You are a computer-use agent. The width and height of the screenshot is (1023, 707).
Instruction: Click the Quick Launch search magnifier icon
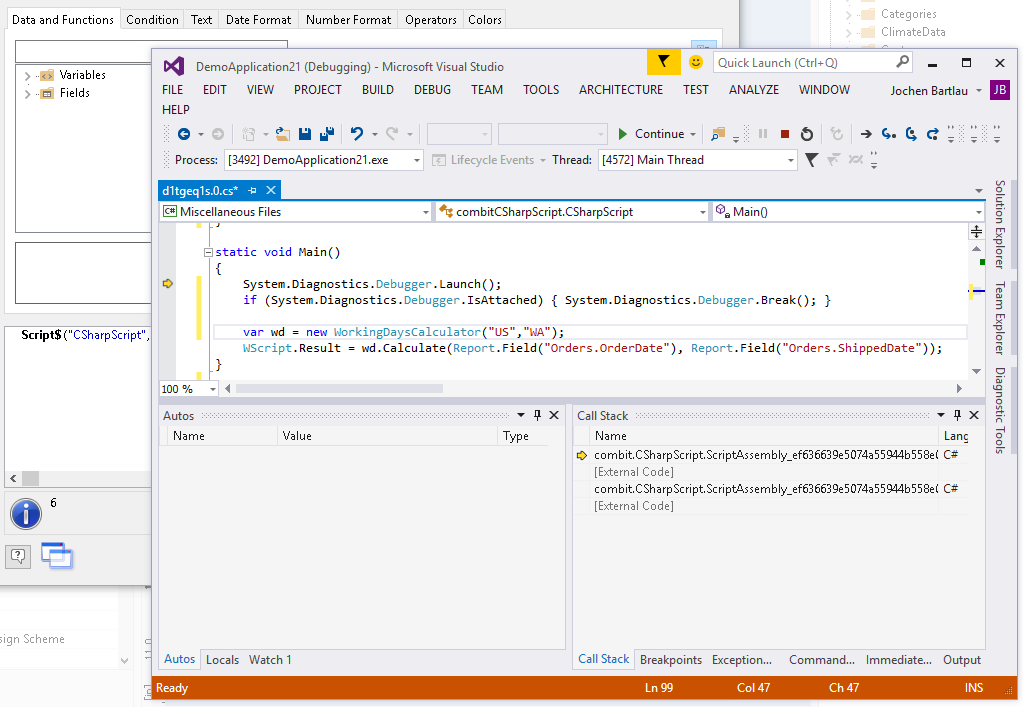(x=902, y=62)
